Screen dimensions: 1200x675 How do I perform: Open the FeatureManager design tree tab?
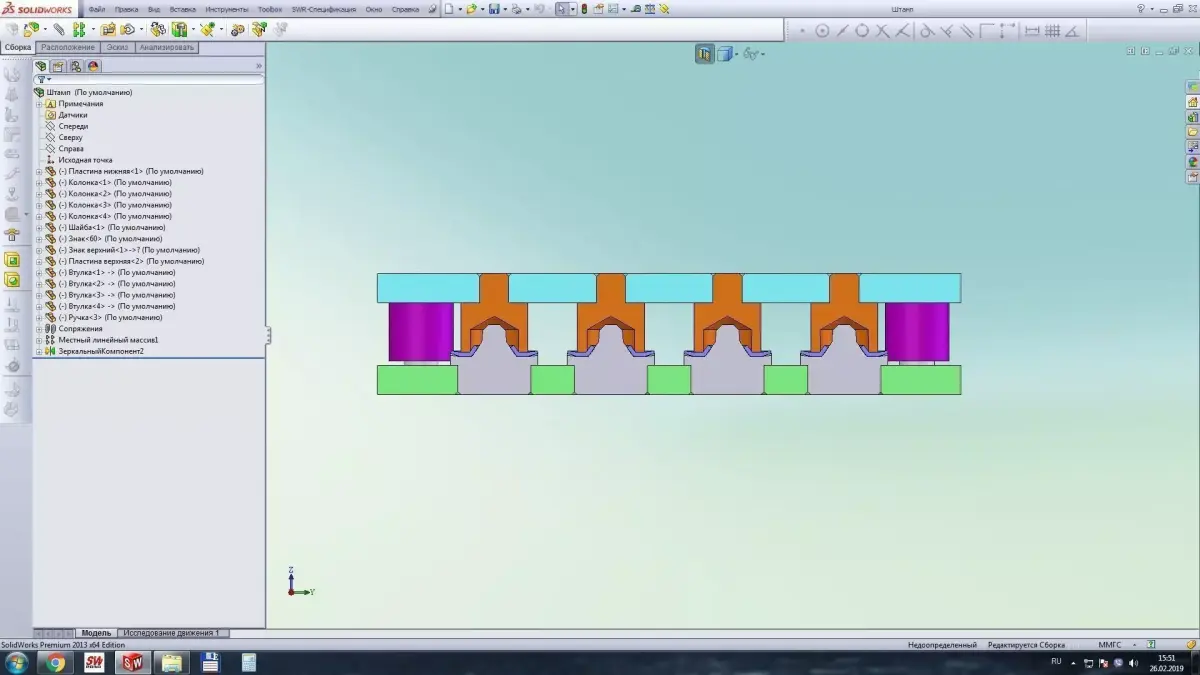coord(42,66)
